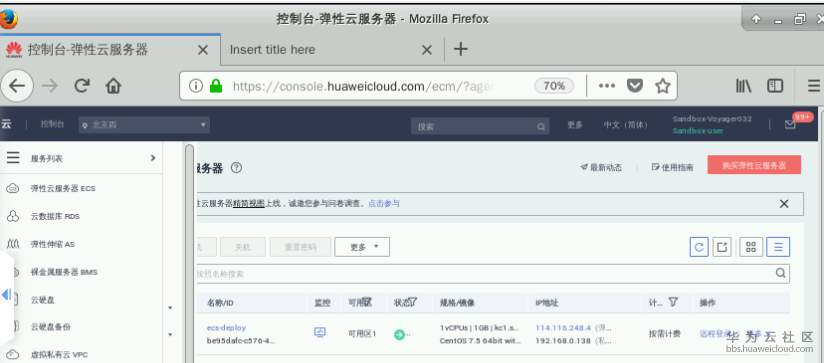824x363 pixels.
Task: Switch to the Insert title here tab
Action: pyautogui.click(x=332, y=50)
